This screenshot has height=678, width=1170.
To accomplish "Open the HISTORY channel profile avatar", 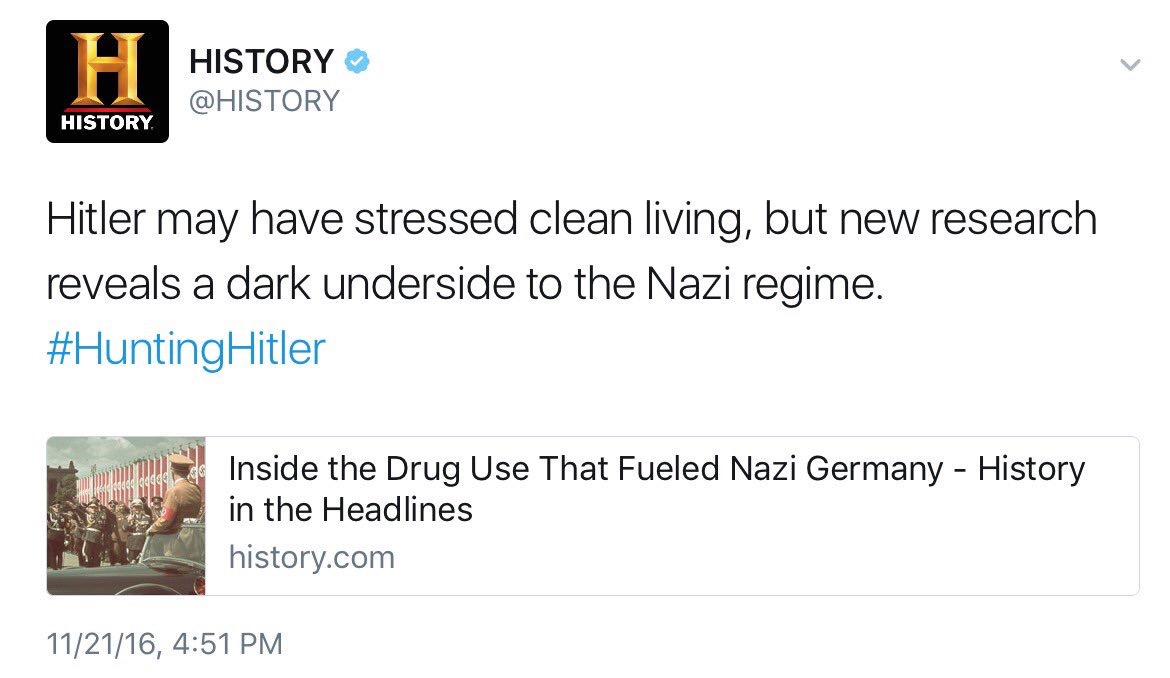I will tap(108, 82).
